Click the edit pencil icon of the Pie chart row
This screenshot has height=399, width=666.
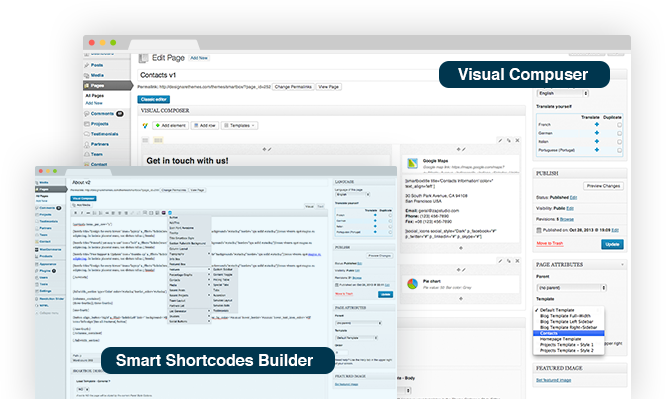point(500,261)
